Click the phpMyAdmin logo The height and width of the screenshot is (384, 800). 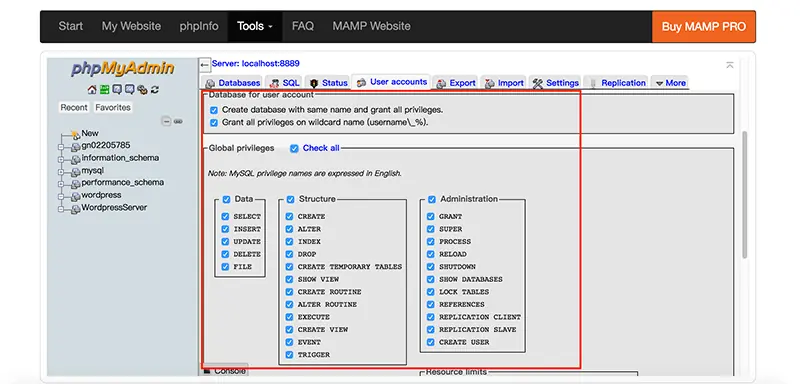click(x=122, y=69)
